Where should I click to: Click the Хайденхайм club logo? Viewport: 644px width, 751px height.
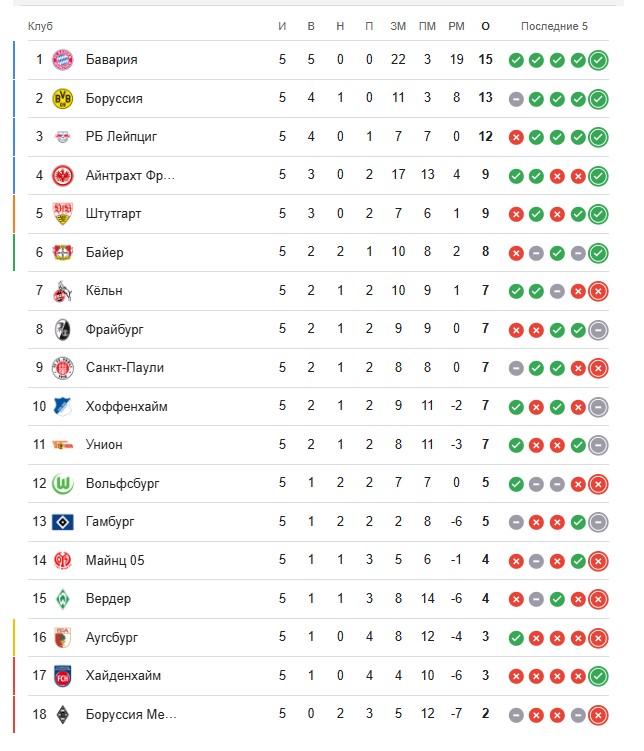[63, 676]
